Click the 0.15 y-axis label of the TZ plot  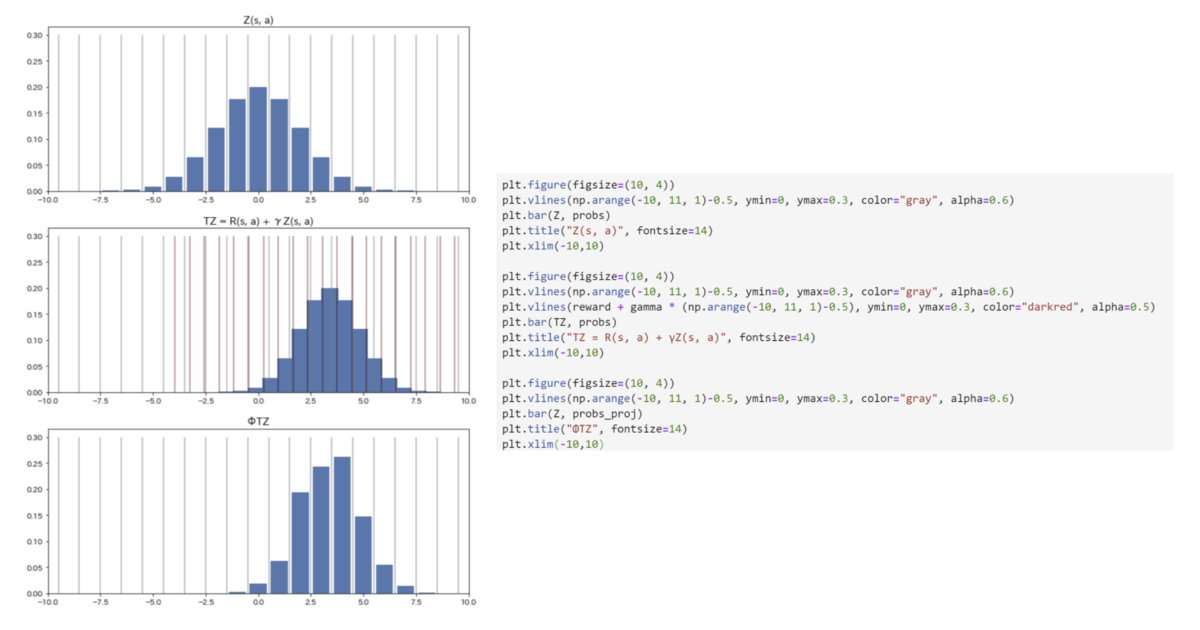pos(34,314)
